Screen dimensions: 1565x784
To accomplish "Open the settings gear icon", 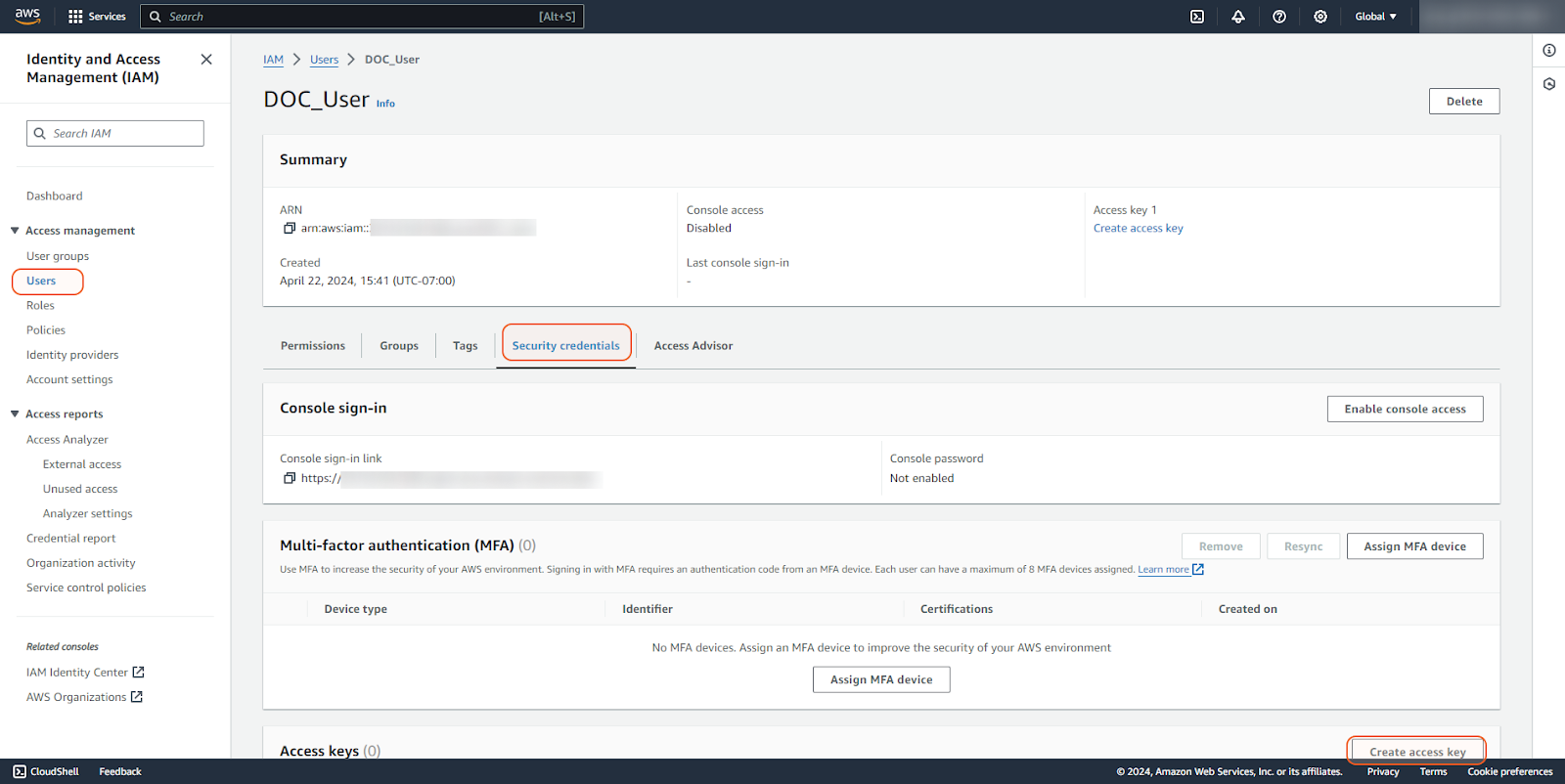I will tap(1319, 17).
